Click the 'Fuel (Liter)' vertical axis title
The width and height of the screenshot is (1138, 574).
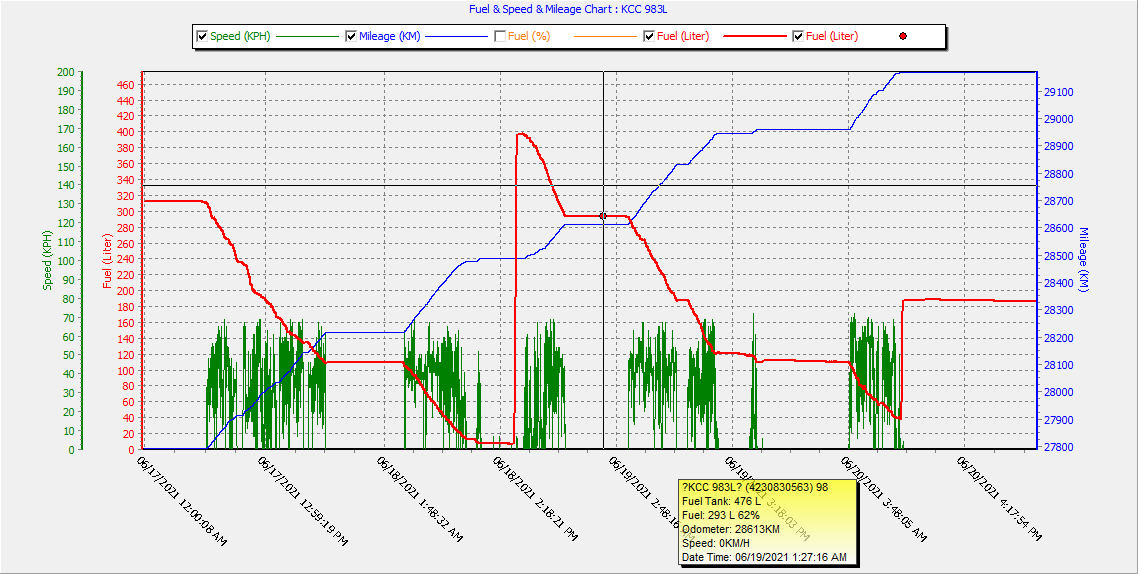click(107, 260)
